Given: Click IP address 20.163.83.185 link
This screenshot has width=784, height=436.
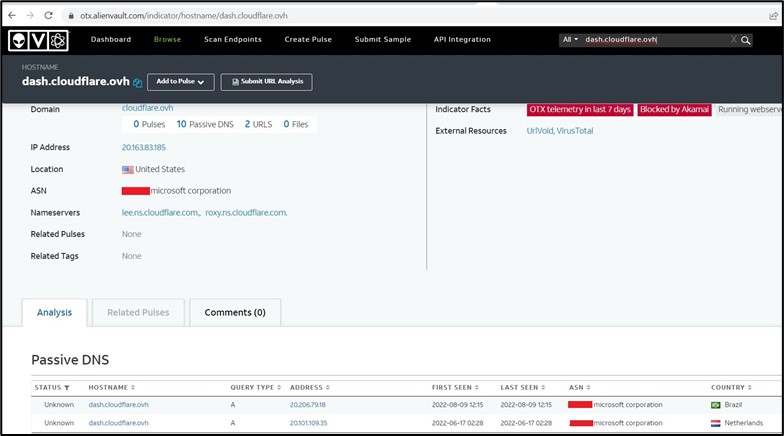Looking at the screenshot, I should [144, 147].
